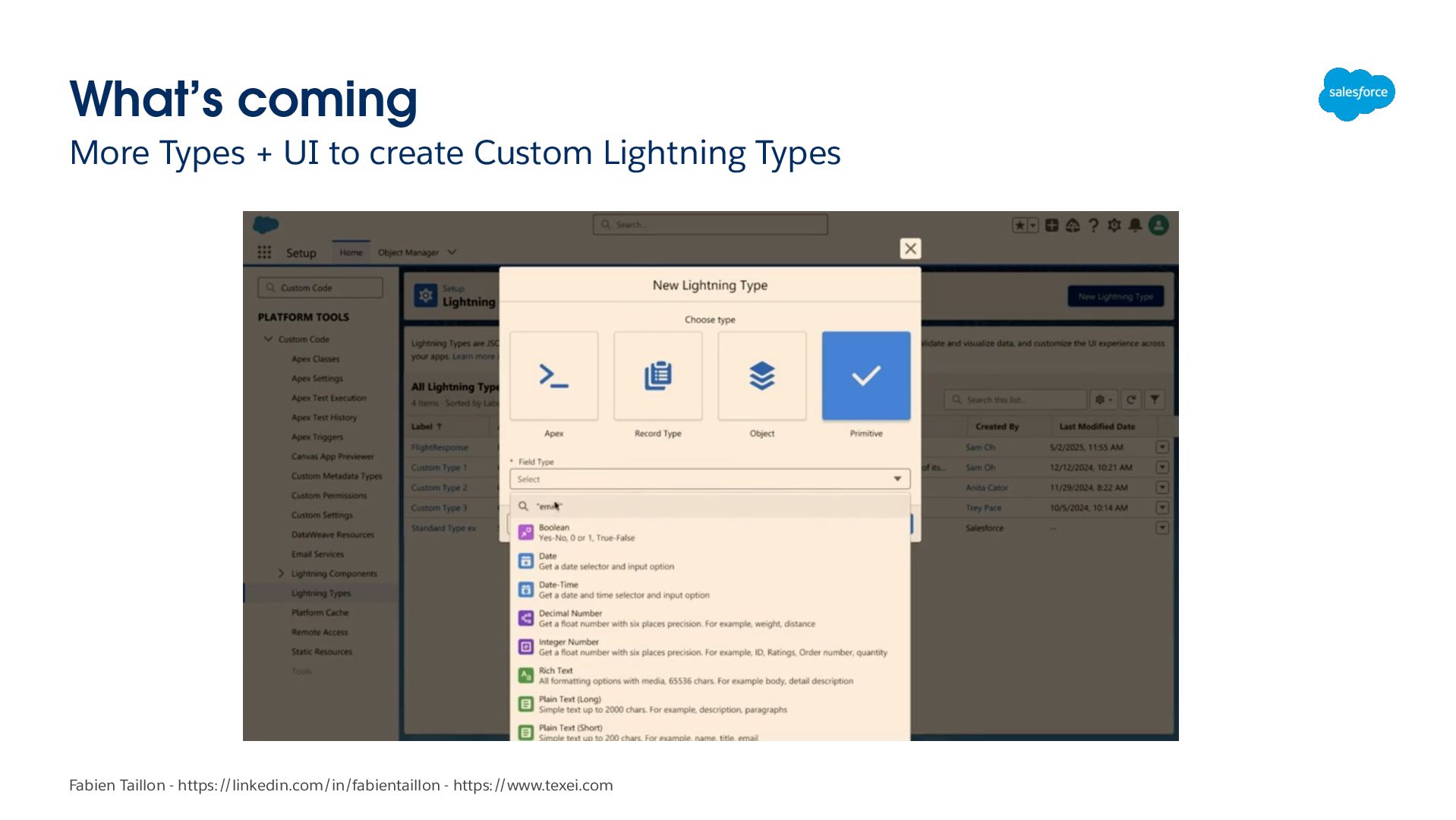Open Trey Pace created-by link

click(x=984, y=507)
